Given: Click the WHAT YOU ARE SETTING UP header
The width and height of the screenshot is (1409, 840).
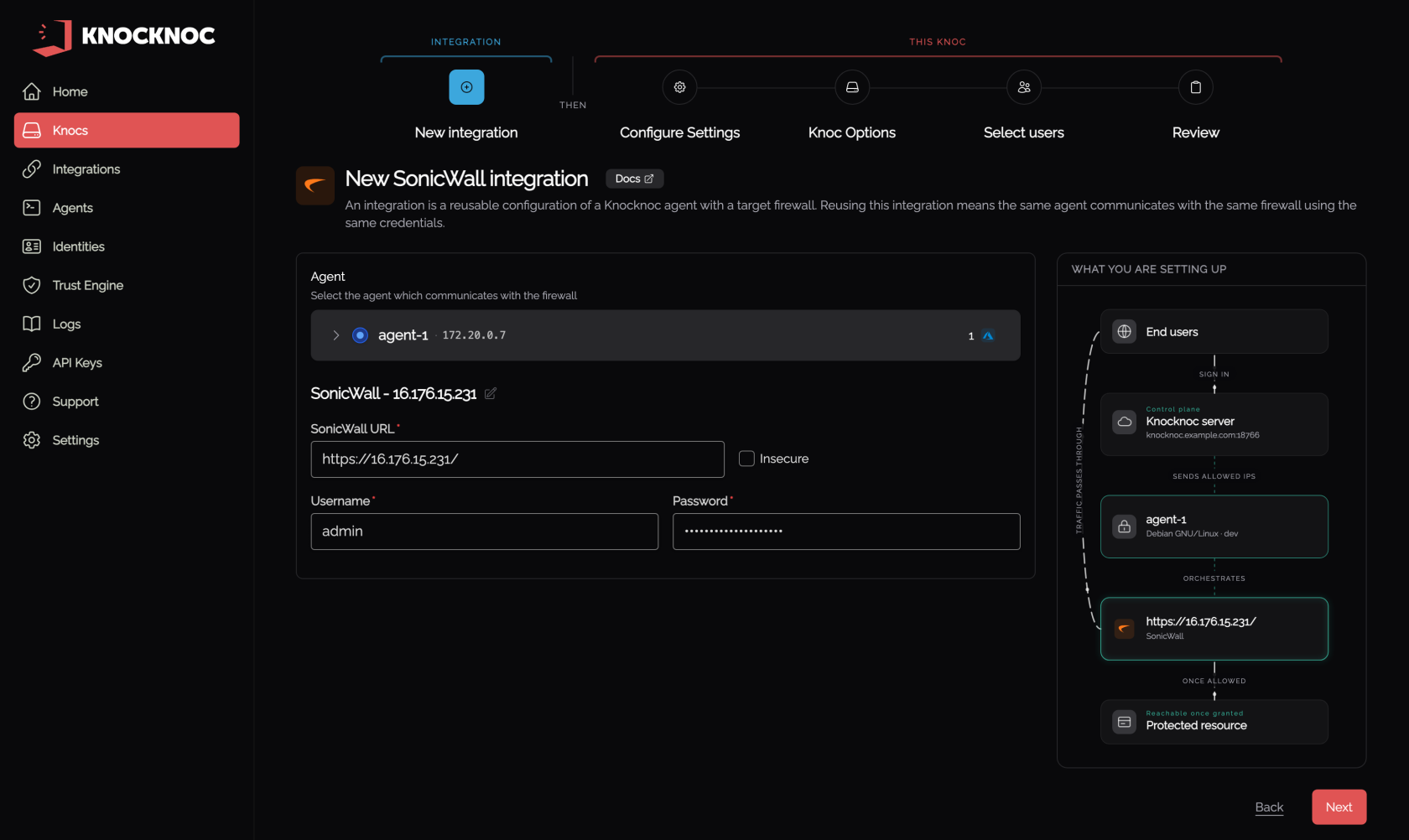Looking at the screenshot, I should pos(1149,269).
